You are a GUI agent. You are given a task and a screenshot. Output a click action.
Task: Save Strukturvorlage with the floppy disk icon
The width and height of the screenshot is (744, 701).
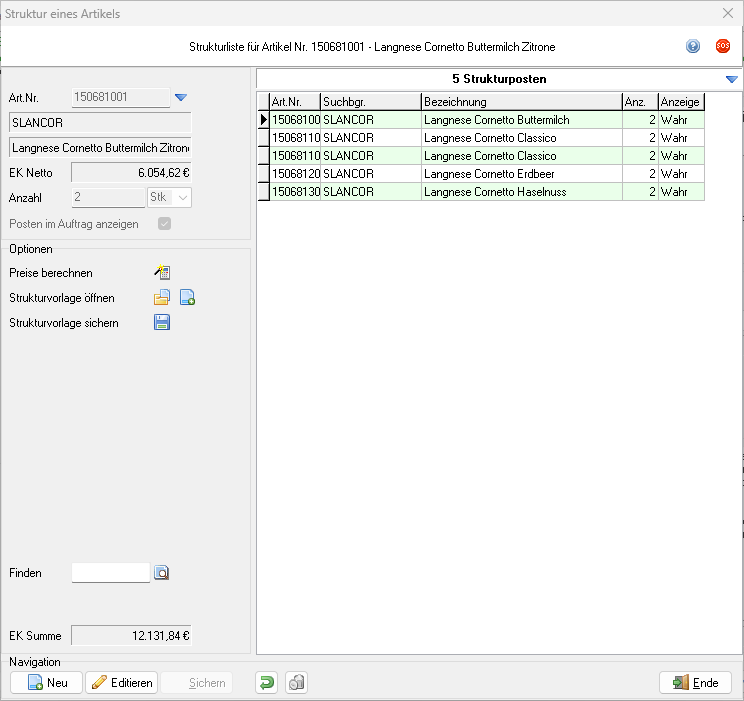pos(162,323)
